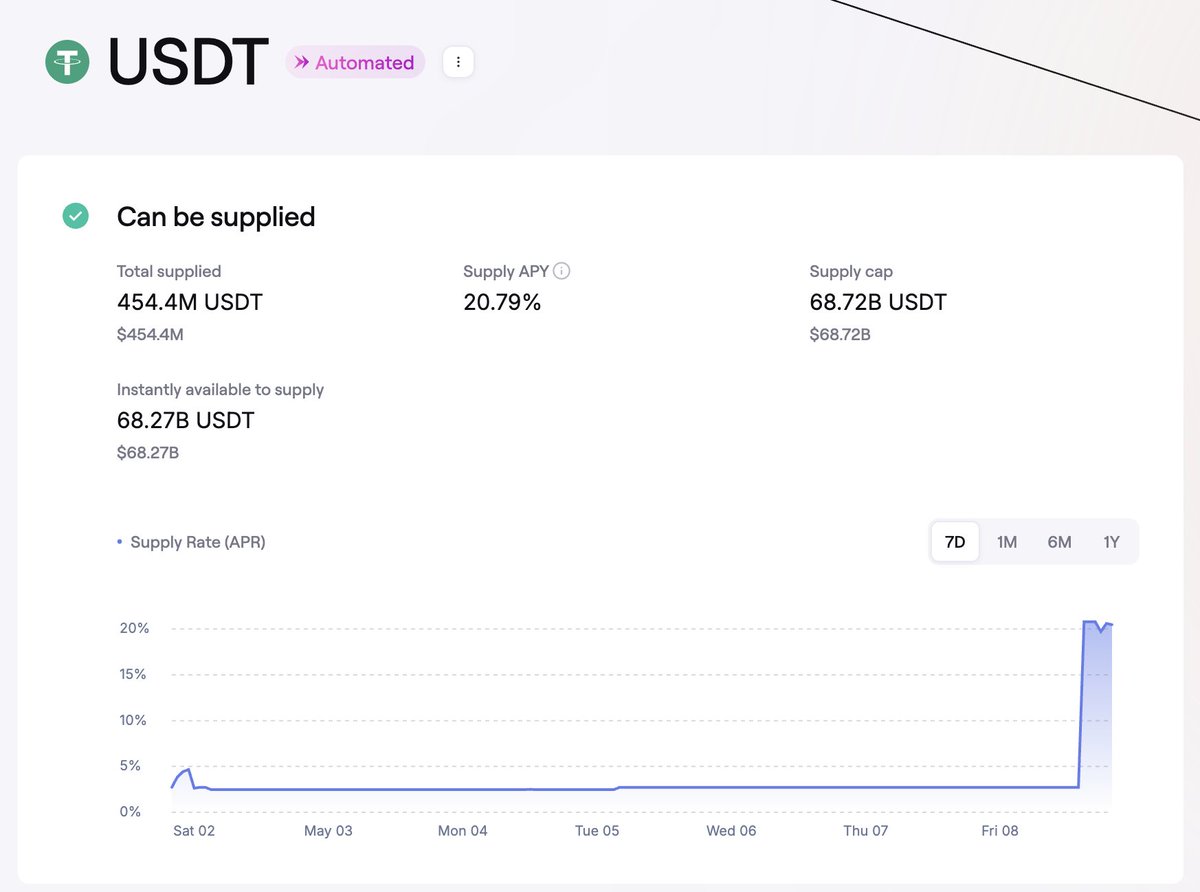Click the 'Total supplied' label
The width and height of the screenshot is (1200, 892).
click(169, 271)
